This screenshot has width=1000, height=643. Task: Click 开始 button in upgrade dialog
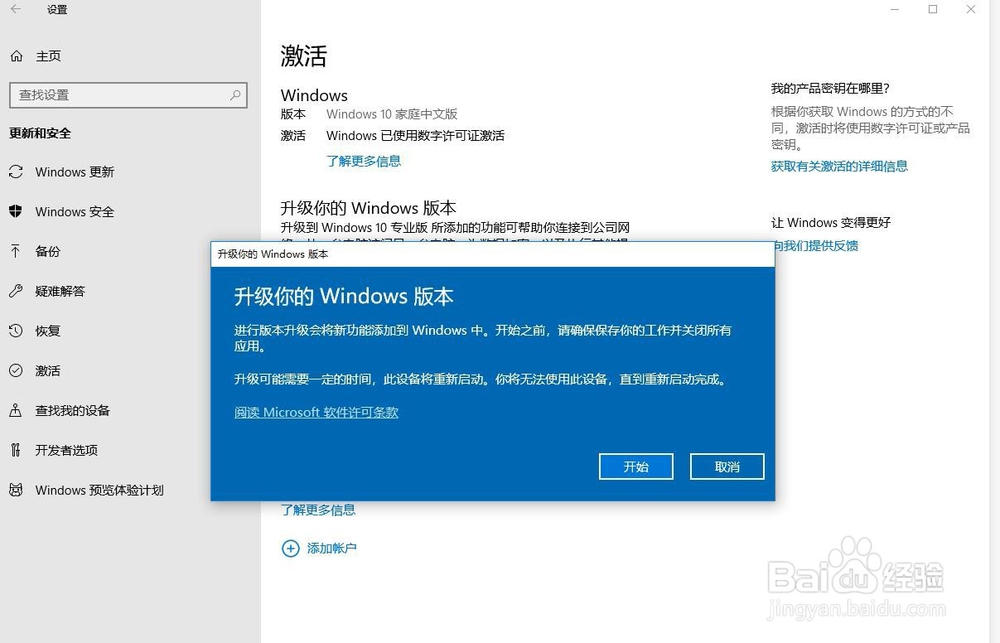[x=636, y=467]
